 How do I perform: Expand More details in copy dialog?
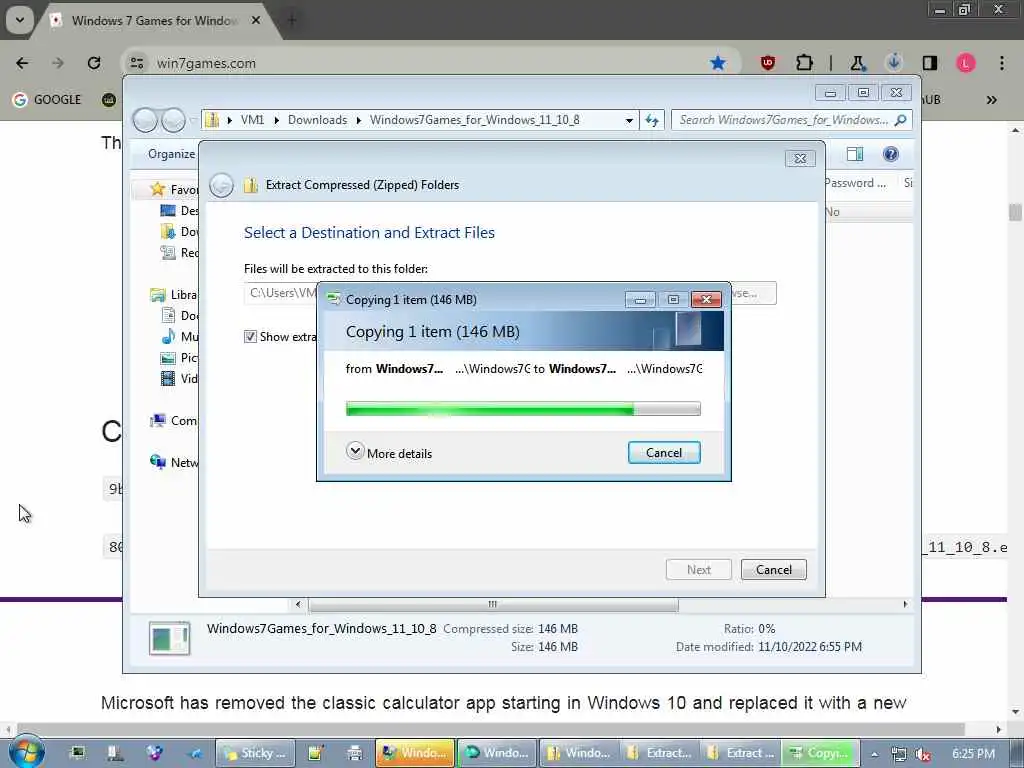point(389,453)
